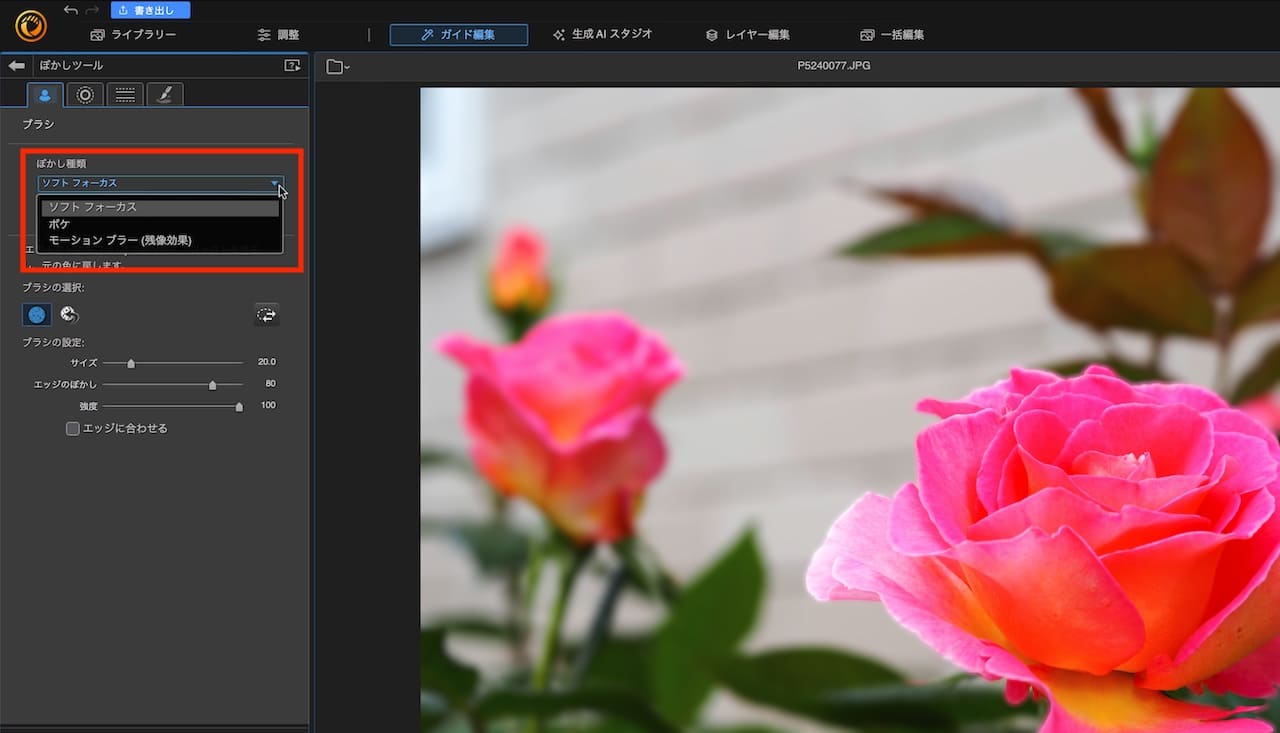Click the 強度 value 100
The width and height of the screenshot is (1280, 733).
[x=268, y=406]
